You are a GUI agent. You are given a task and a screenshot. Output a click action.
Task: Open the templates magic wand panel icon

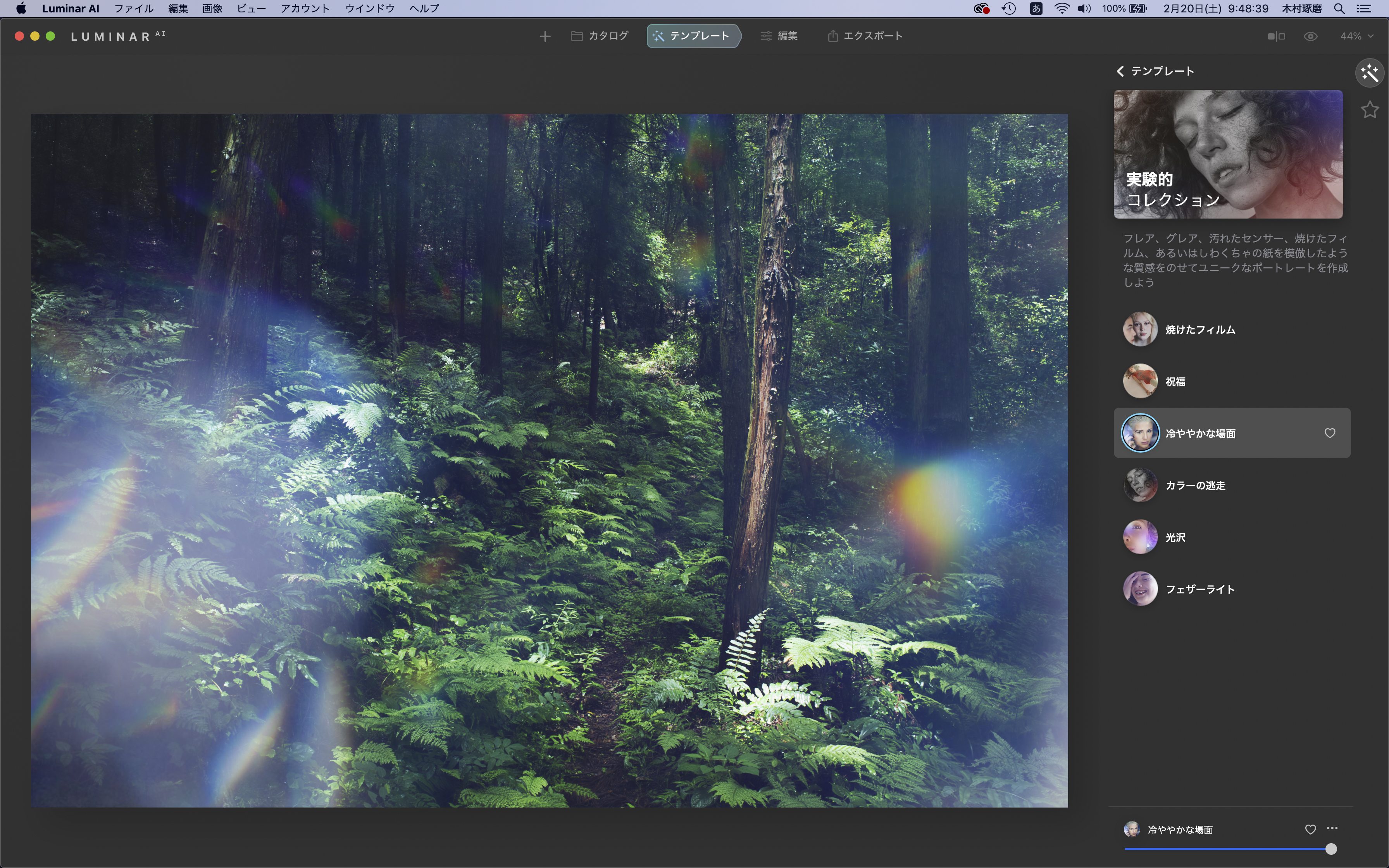(1370, 73)
